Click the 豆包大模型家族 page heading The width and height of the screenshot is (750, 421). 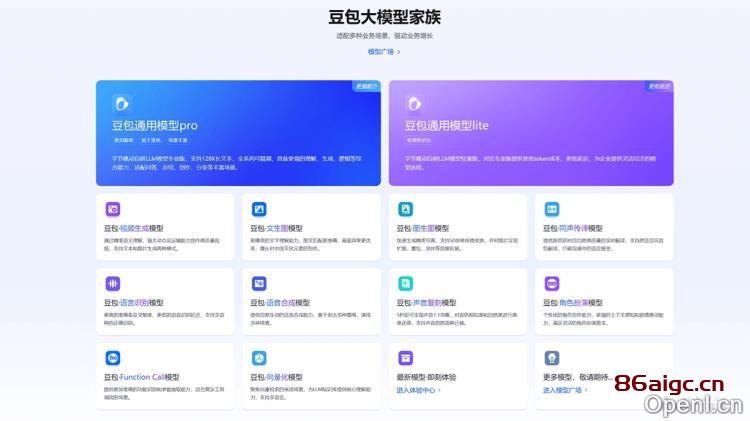[384, 17]
